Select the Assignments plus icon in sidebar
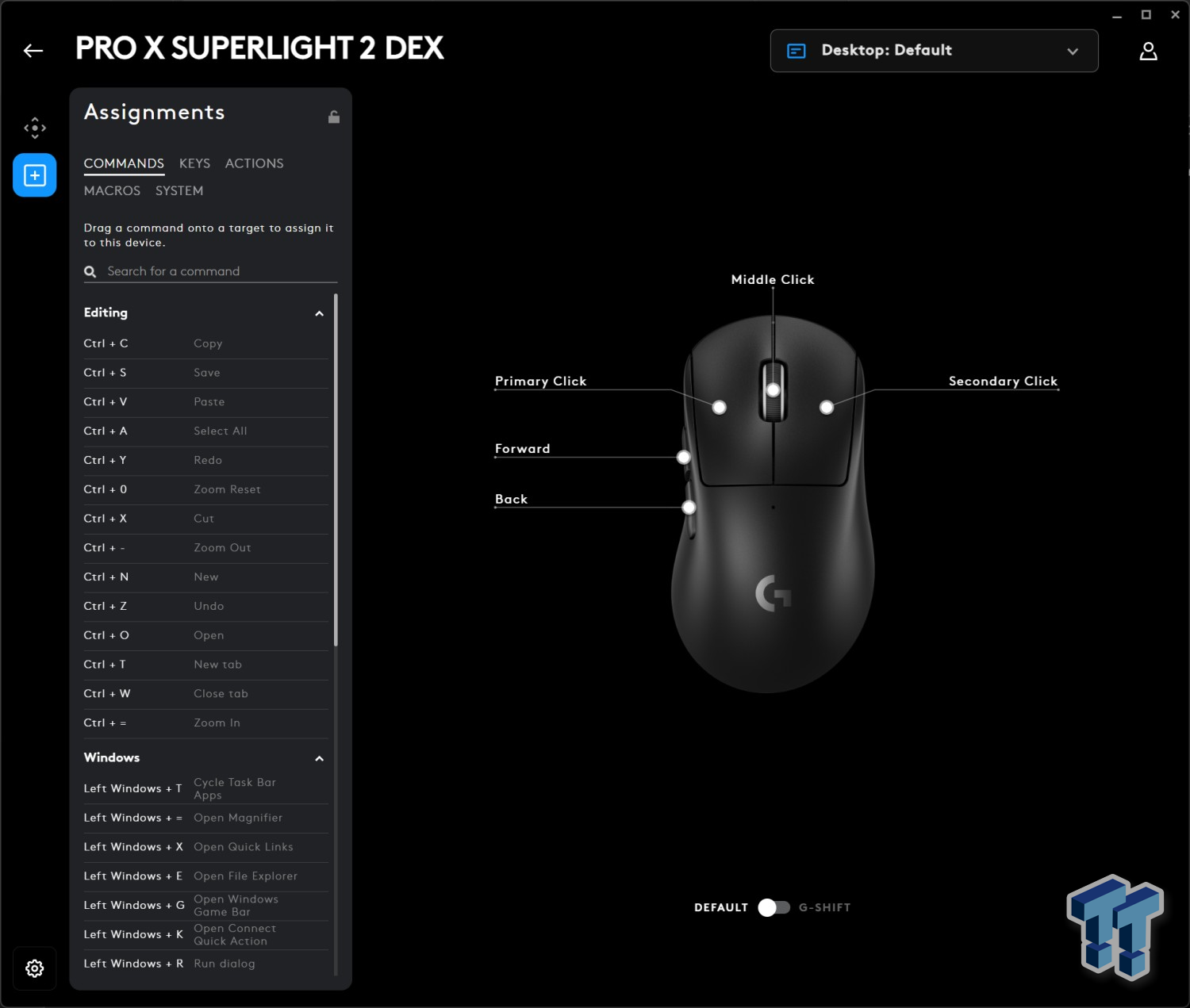This screenshot has width=1190, height=1008. pos(35,175)
